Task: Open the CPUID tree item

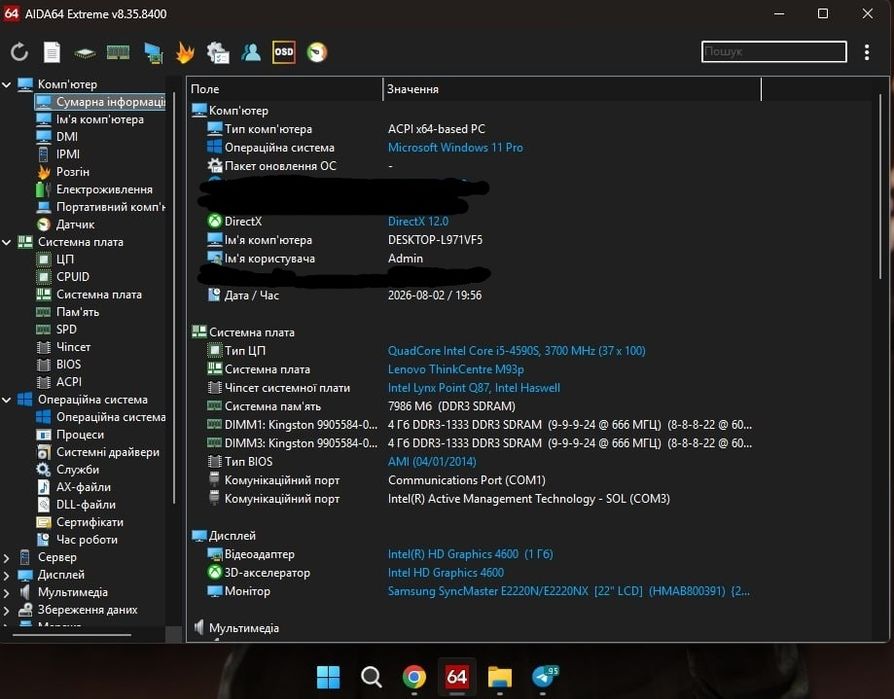Action: pyautogui.click(x=63, y=277)
